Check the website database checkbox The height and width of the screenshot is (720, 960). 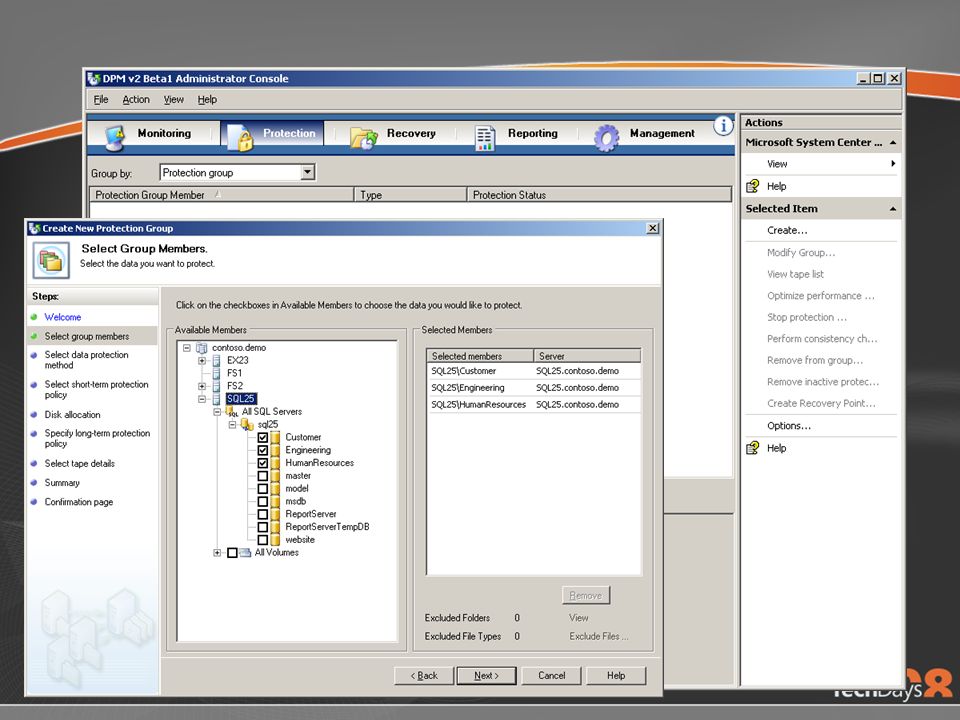[x=263, y=540]
